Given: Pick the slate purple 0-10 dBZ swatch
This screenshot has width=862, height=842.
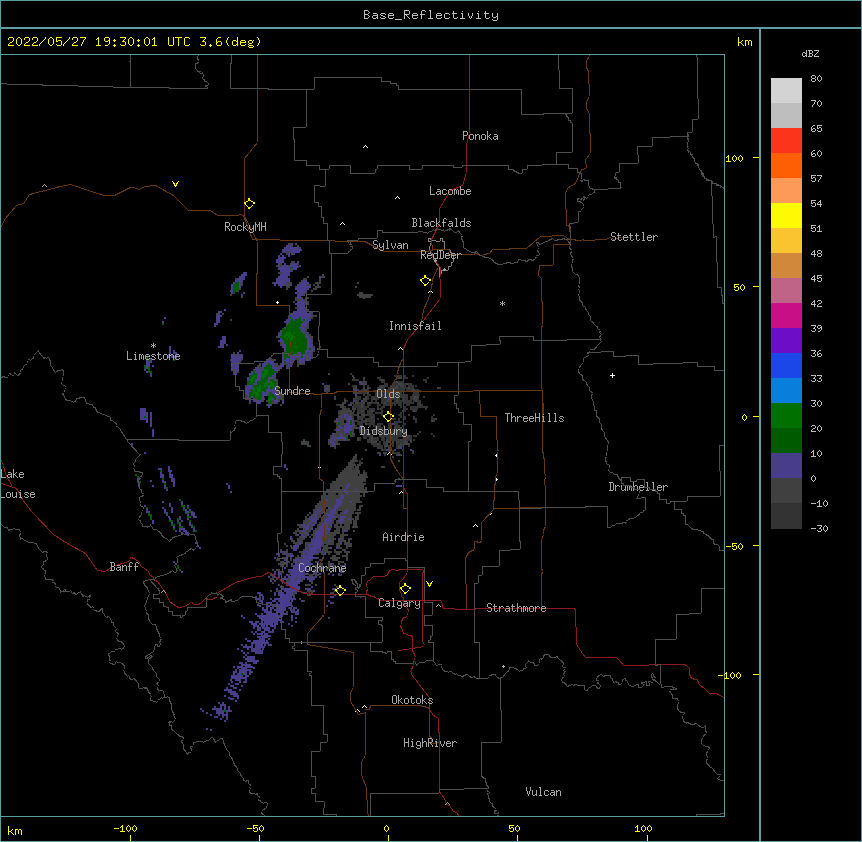Looking at the screenshot, I should click(786, 466).
